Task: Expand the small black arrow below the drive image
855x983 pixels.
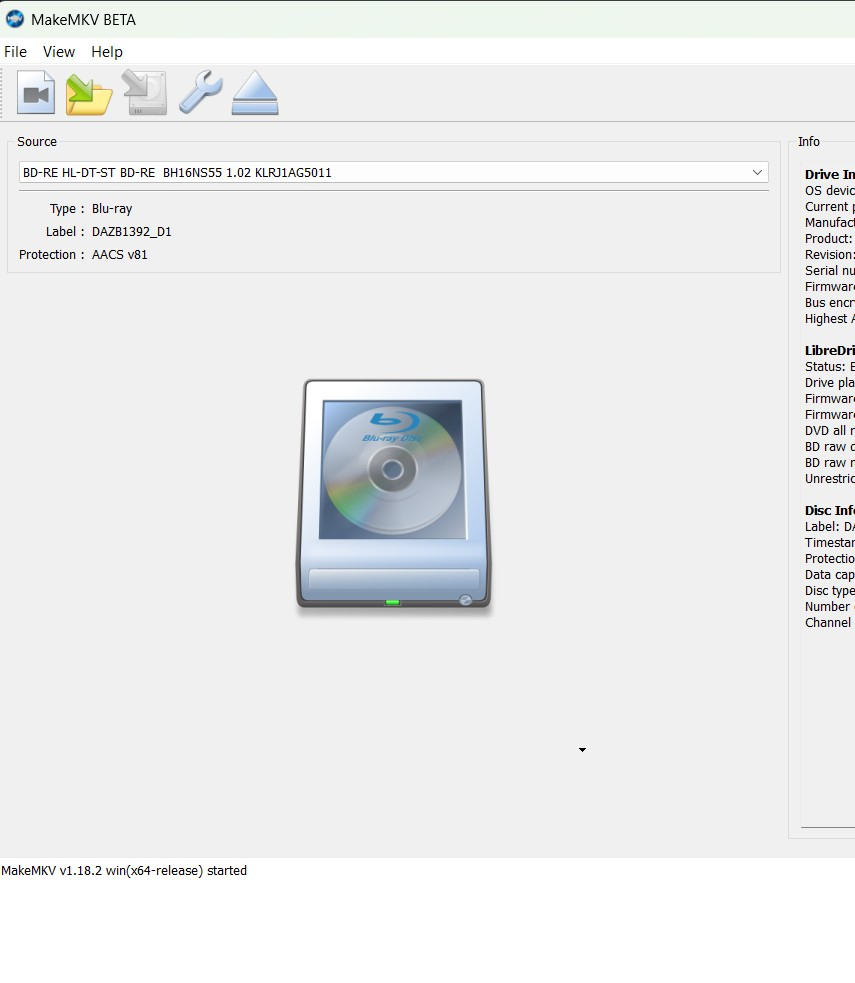Action: click(x=582, y=749)
